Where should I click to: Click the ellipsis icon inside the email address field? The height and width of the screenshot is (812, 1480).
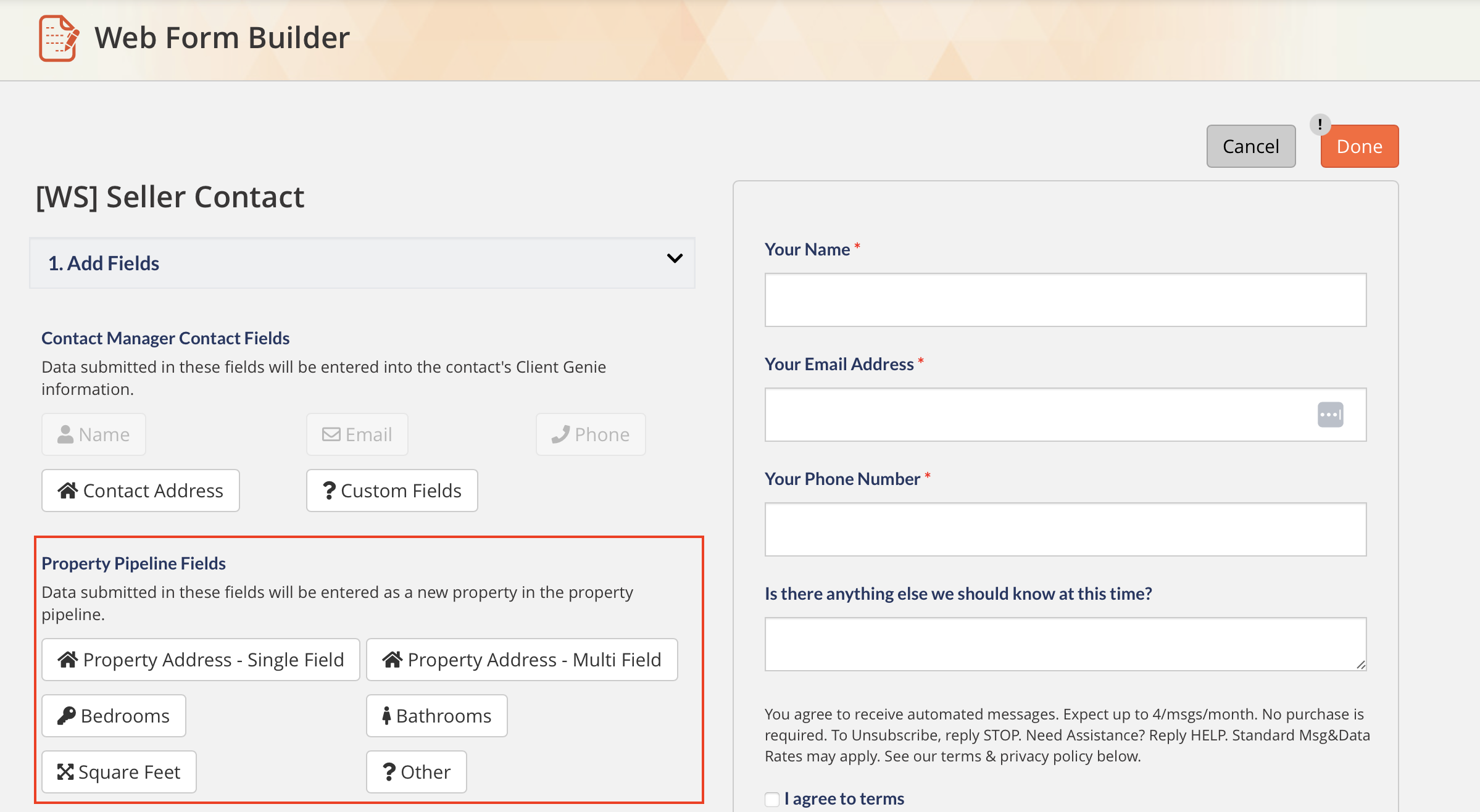click(x=1331, y=414)
